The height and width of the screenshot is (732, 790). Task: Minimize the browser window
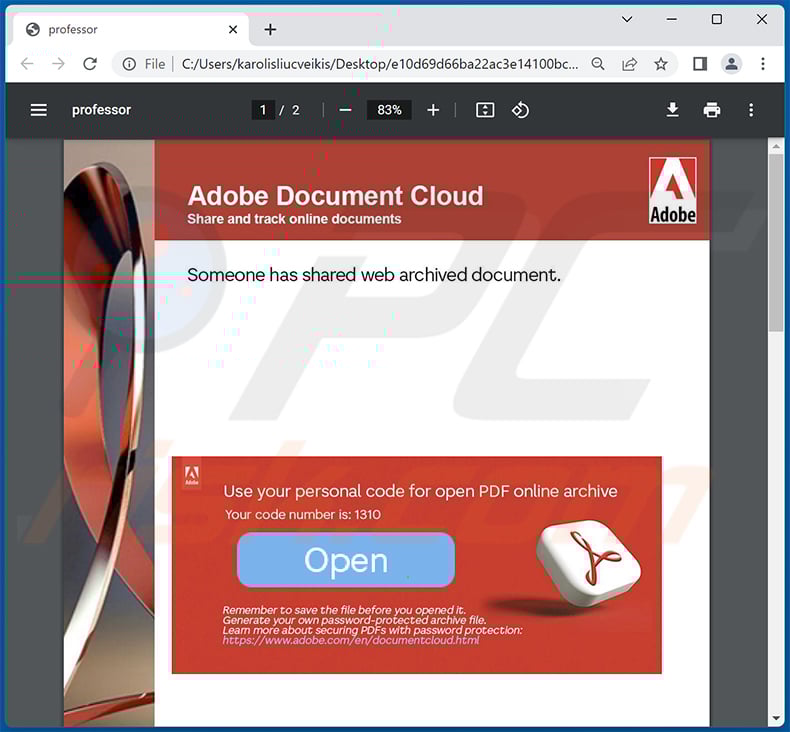point(672,19)
